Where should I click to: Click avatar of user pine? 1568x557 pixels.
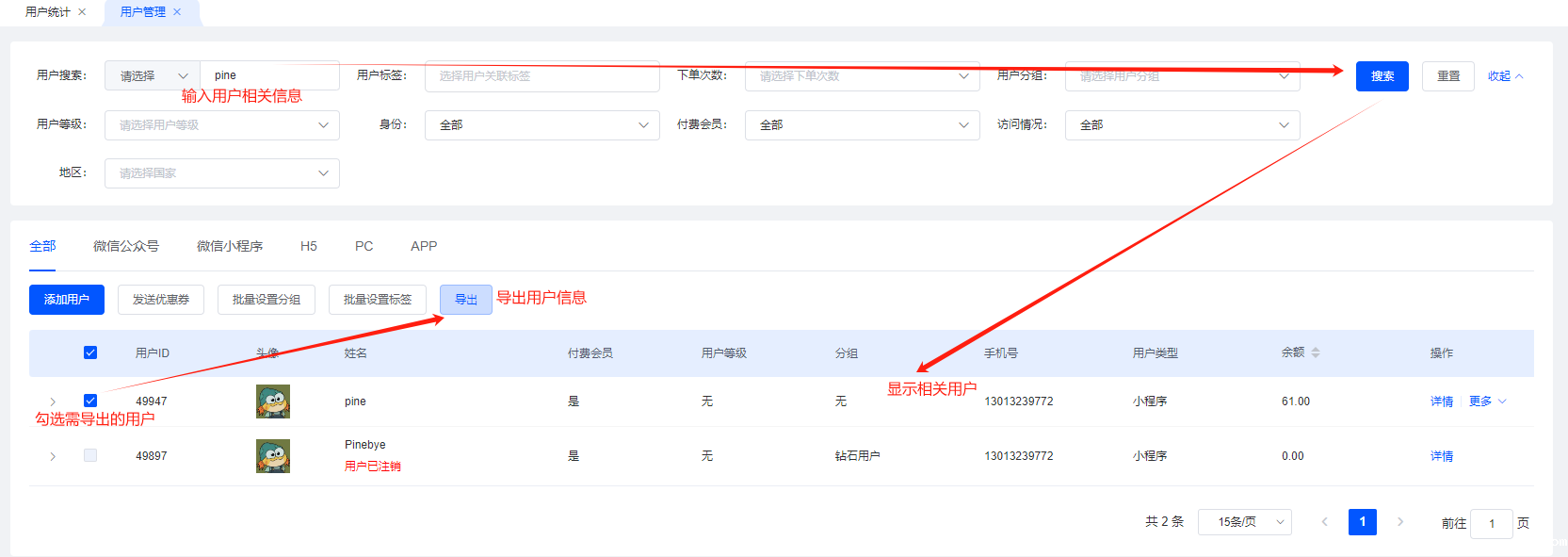point(273,401)
